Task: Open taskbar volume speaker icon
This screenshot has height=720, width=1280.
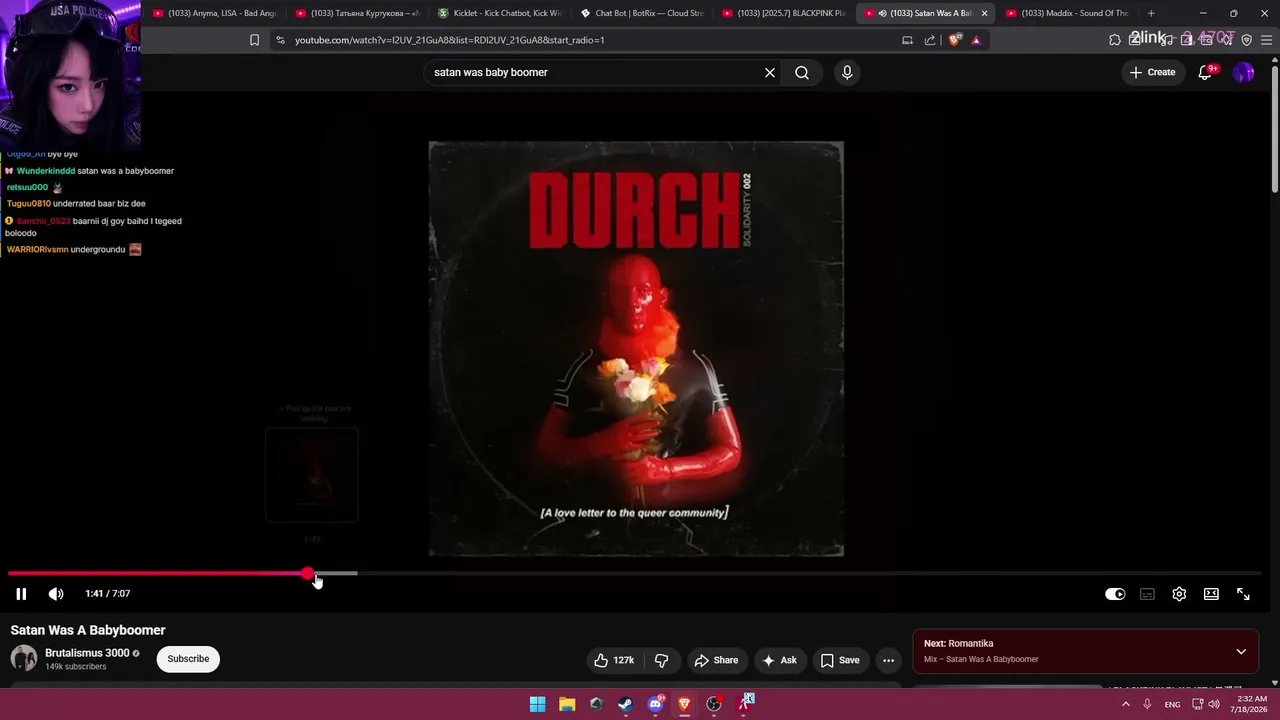Action: click(1214, 704)
